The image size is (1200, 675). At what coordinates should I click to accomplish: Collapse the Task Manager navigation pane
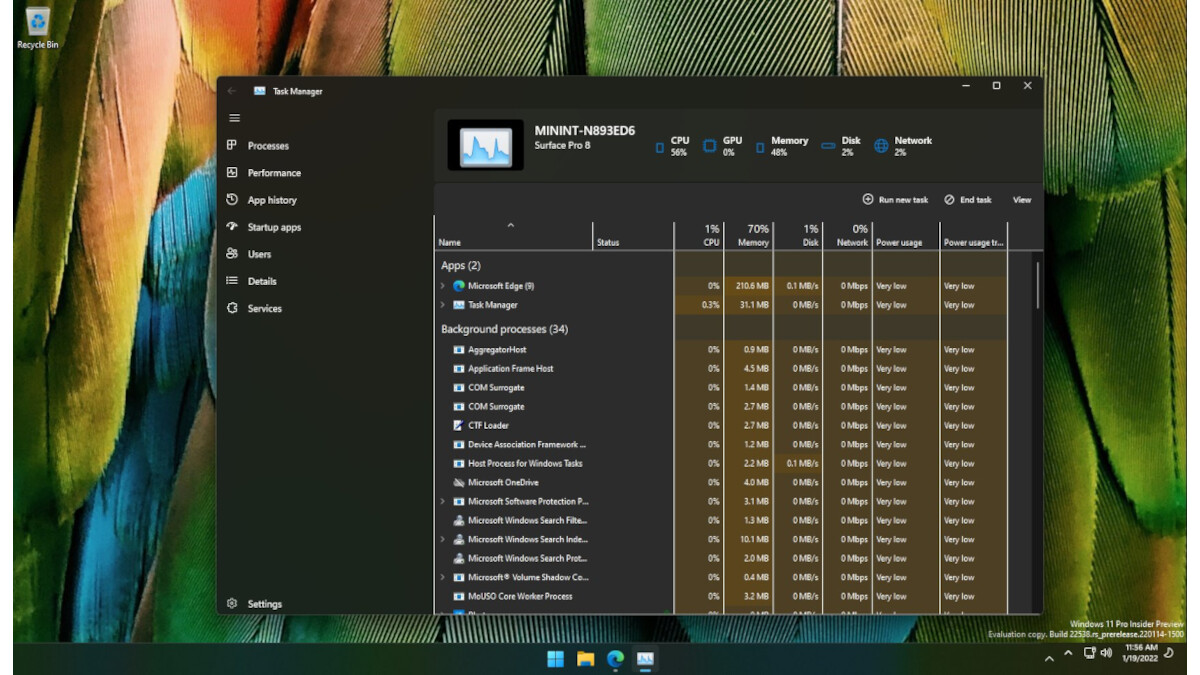(235, 118)
